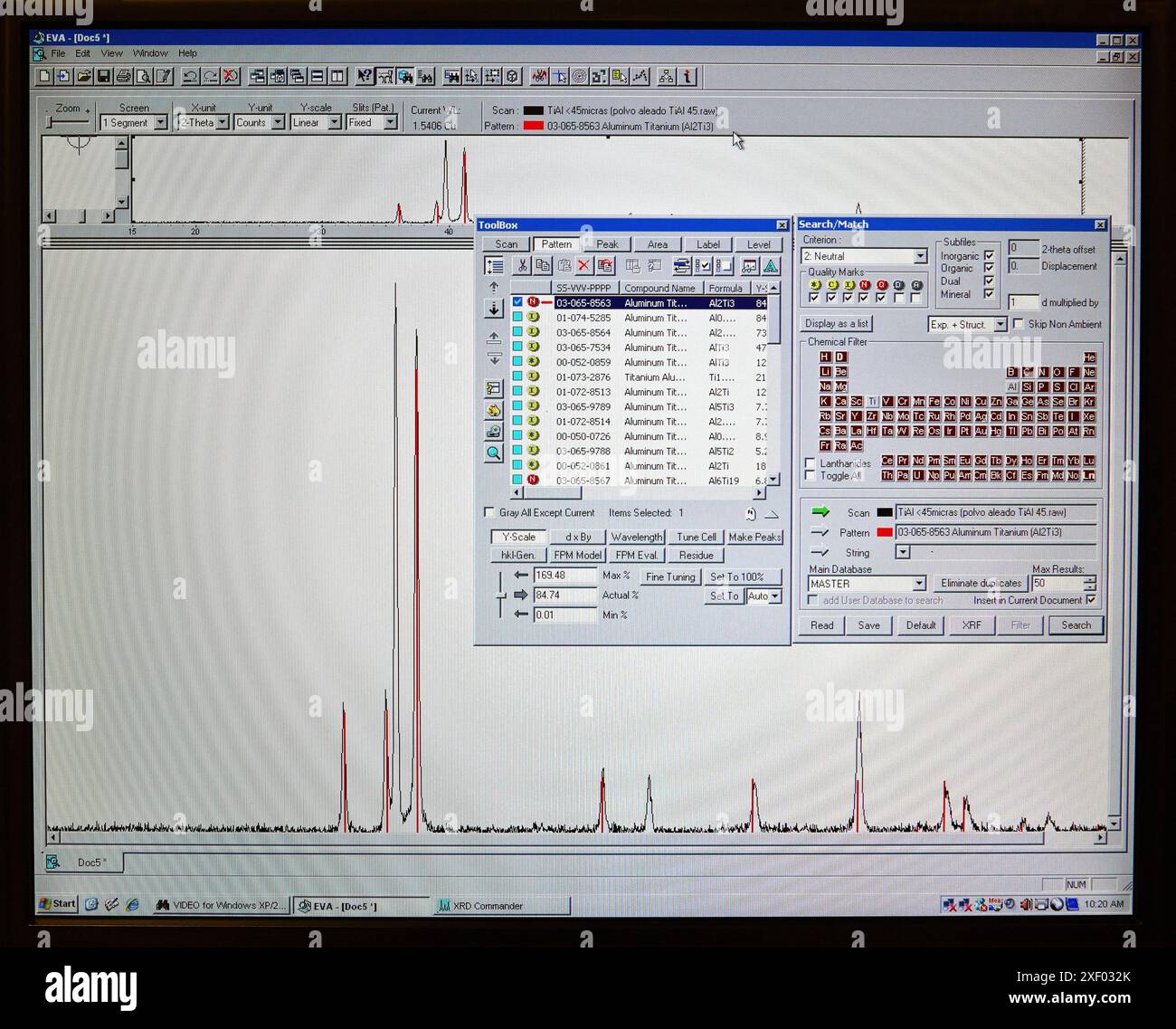Click the Search button in Search/Match

pyautogui.click(x=1076, y=625)
